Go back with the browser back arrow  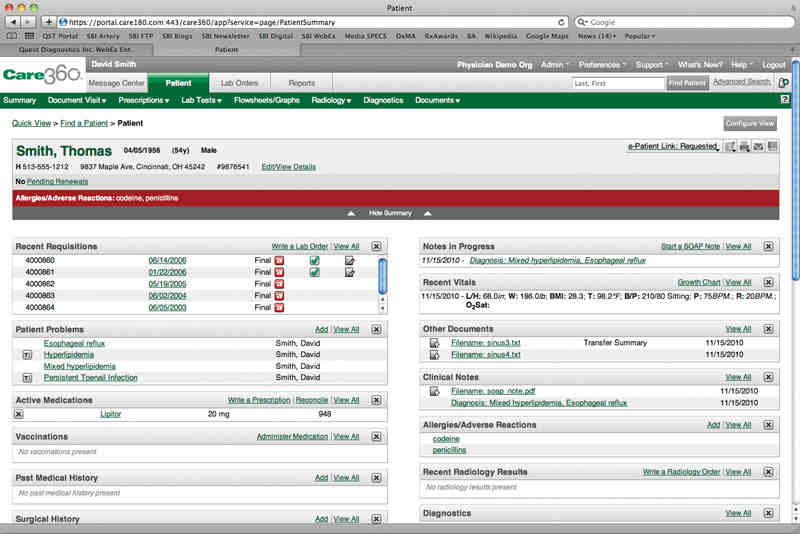pyautogui.click(x=13, y=22)
